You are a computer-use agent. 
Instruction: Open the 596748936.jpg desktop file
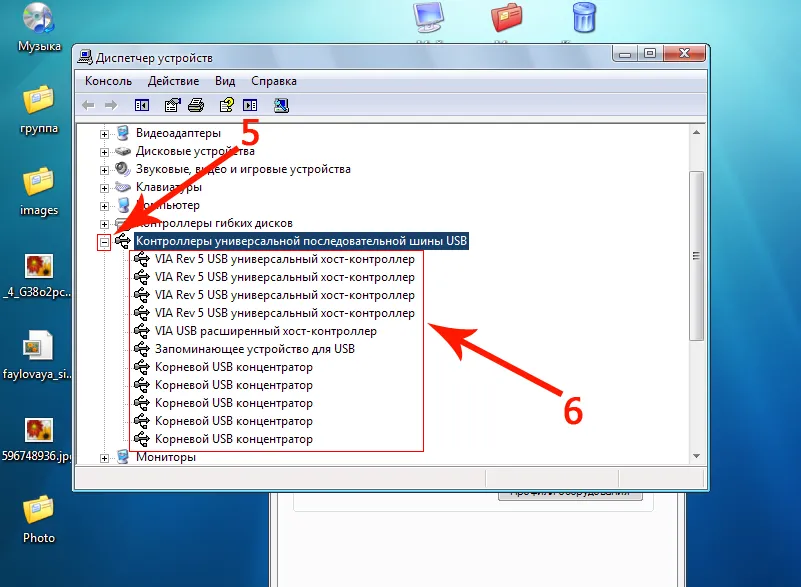(38, 439)
